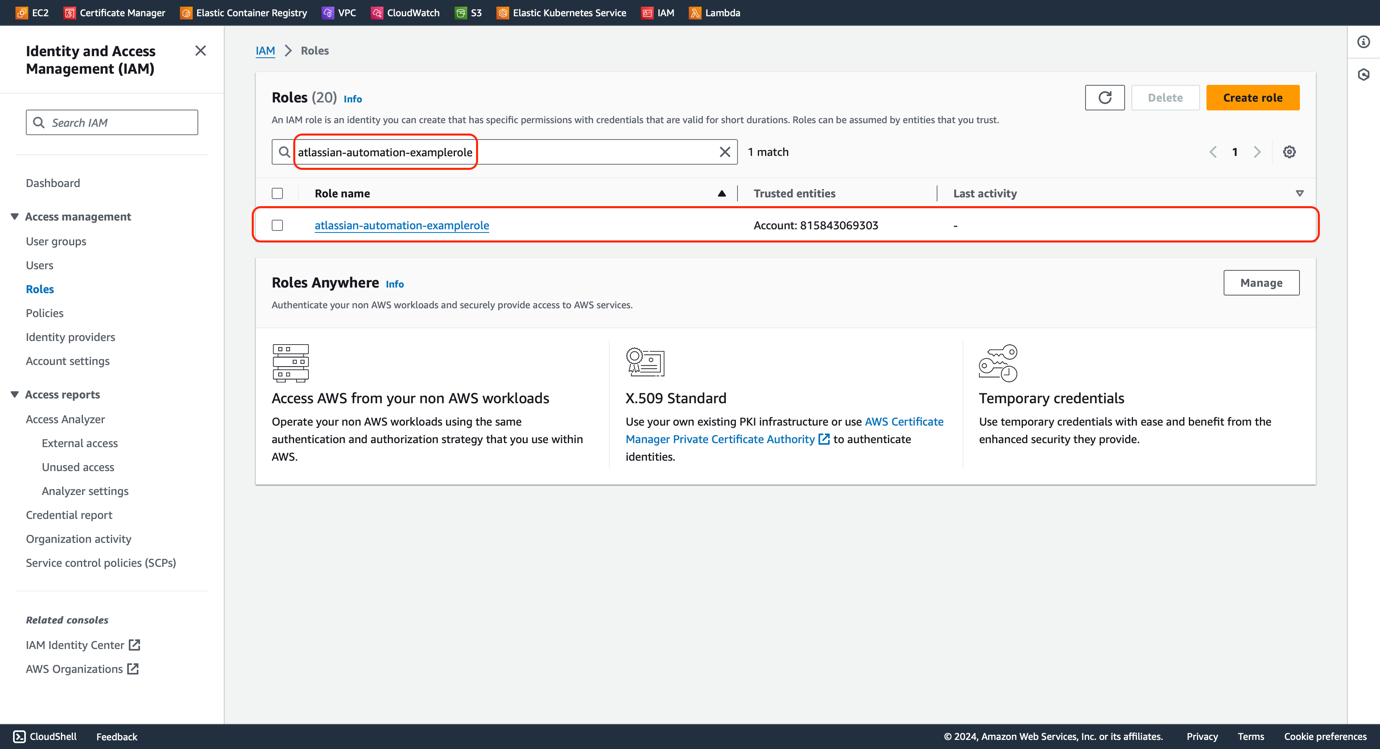Open Credential report in sidebar

(x=69, y=515)
